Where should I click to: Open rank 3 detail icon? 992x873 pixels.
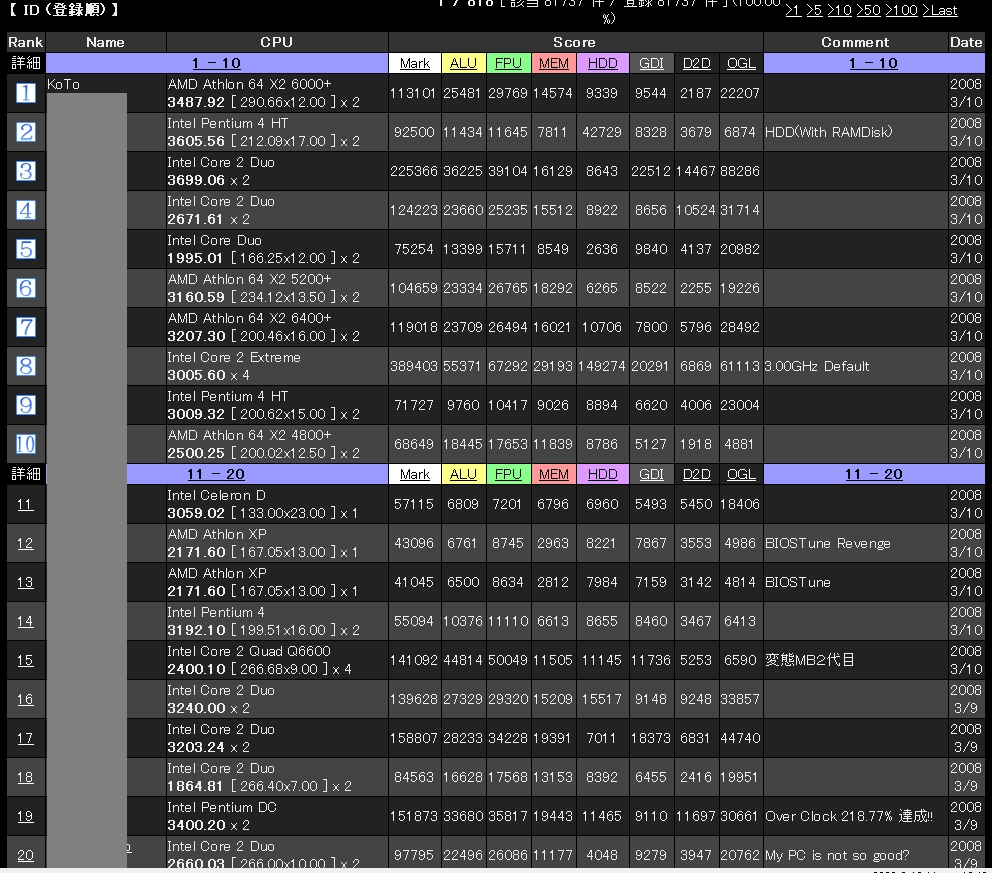(x=25, y=171)
